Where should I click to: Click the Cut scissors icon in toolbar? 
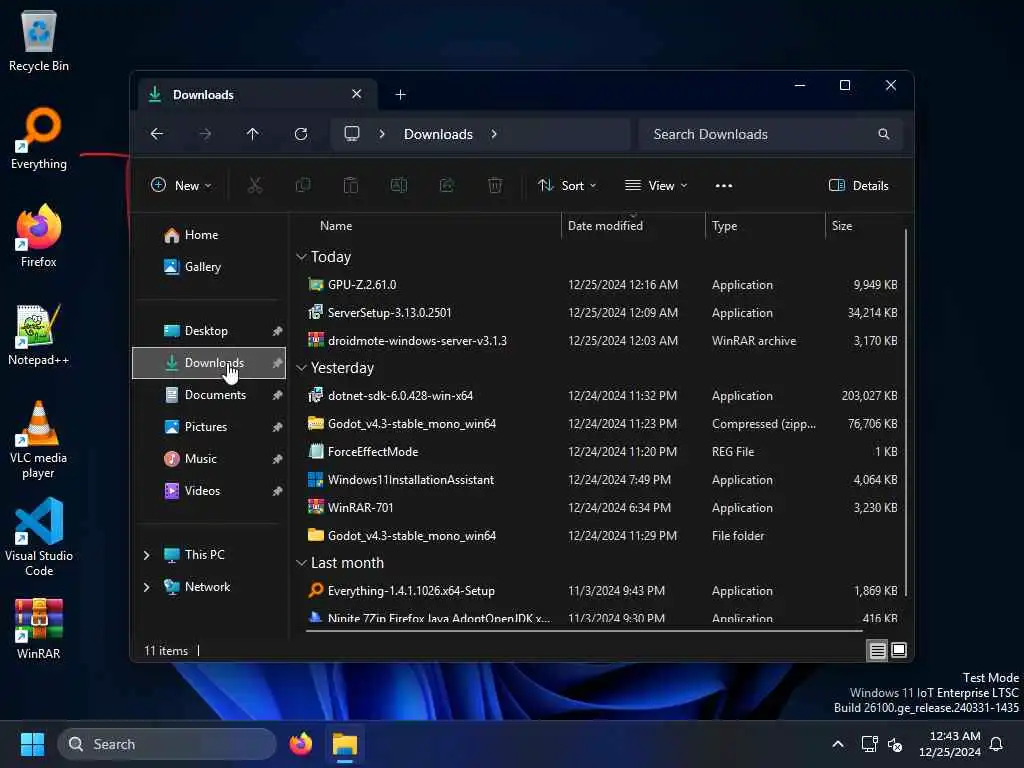click(255, 185)
